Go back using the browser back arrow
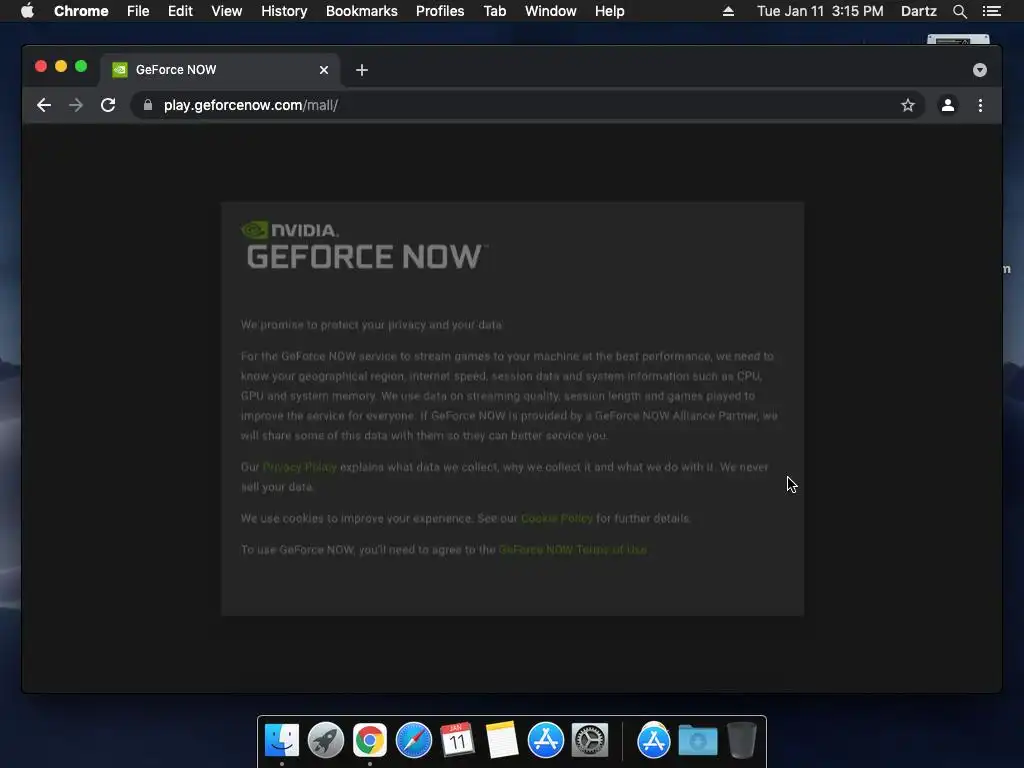The width and height of the screenshot is (1024, 768). click(x=44, y=105)
